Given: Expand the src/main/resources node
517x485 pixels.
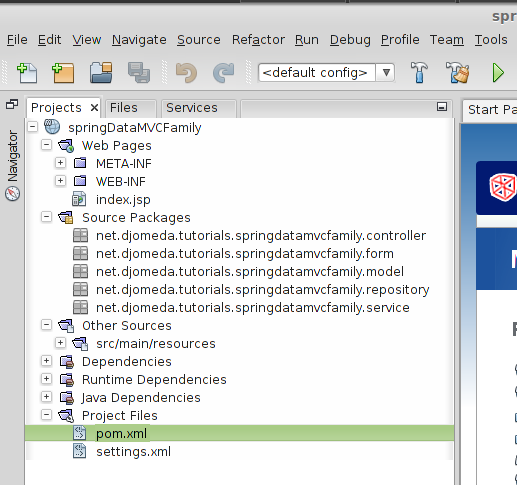Looking at the screenshot, I should pos(60,343).
